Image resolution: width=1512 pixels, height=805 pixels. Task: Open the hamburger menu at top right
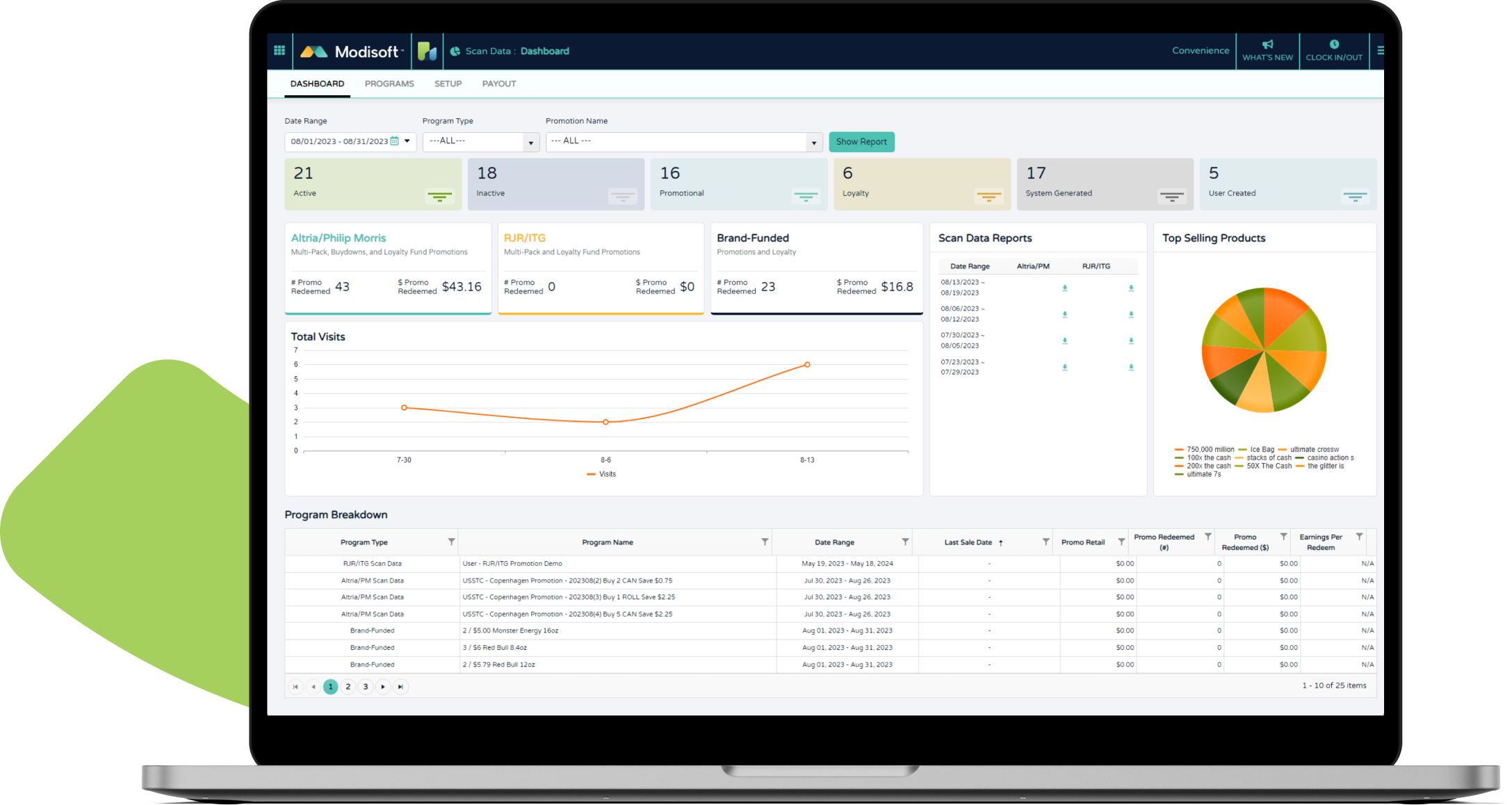coord(1380,51)
